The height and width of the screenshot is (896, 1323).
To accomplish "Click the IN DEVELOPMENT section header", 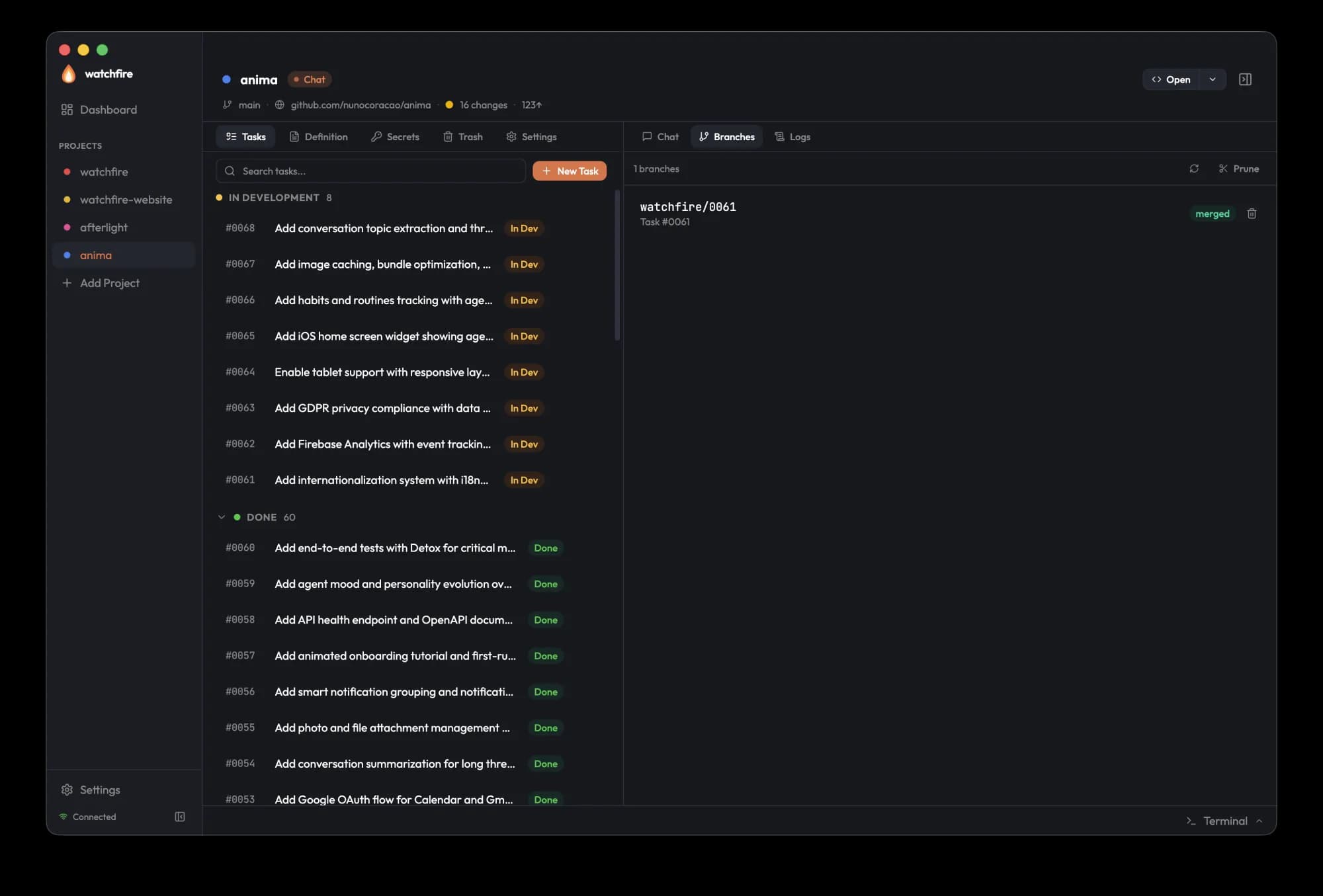I will pyautogui.click(x=274, y=198).
